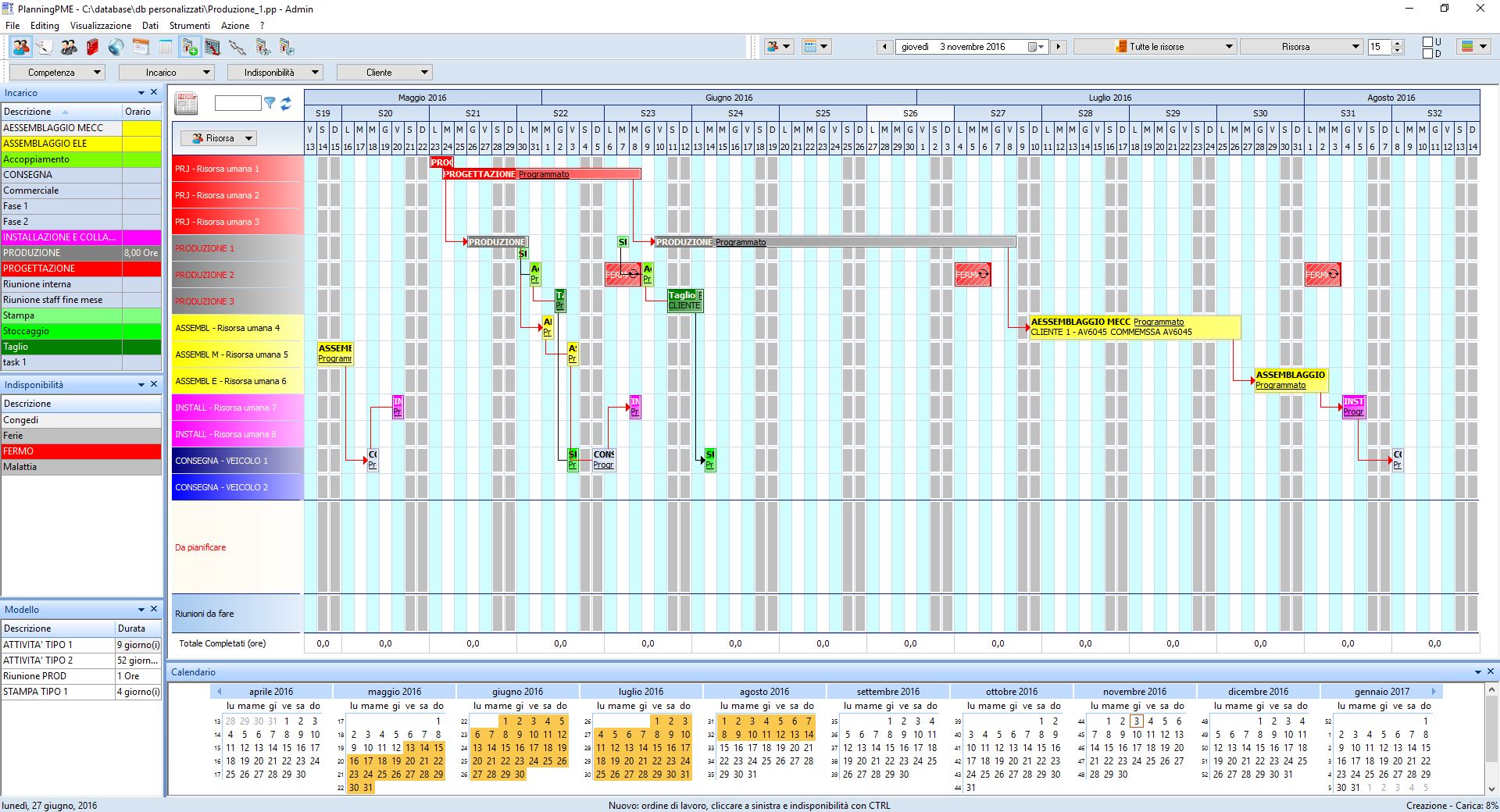Click the NEWS newspaper icon
This screenshot has height=812, width=1500.
[x=187, y=102]
